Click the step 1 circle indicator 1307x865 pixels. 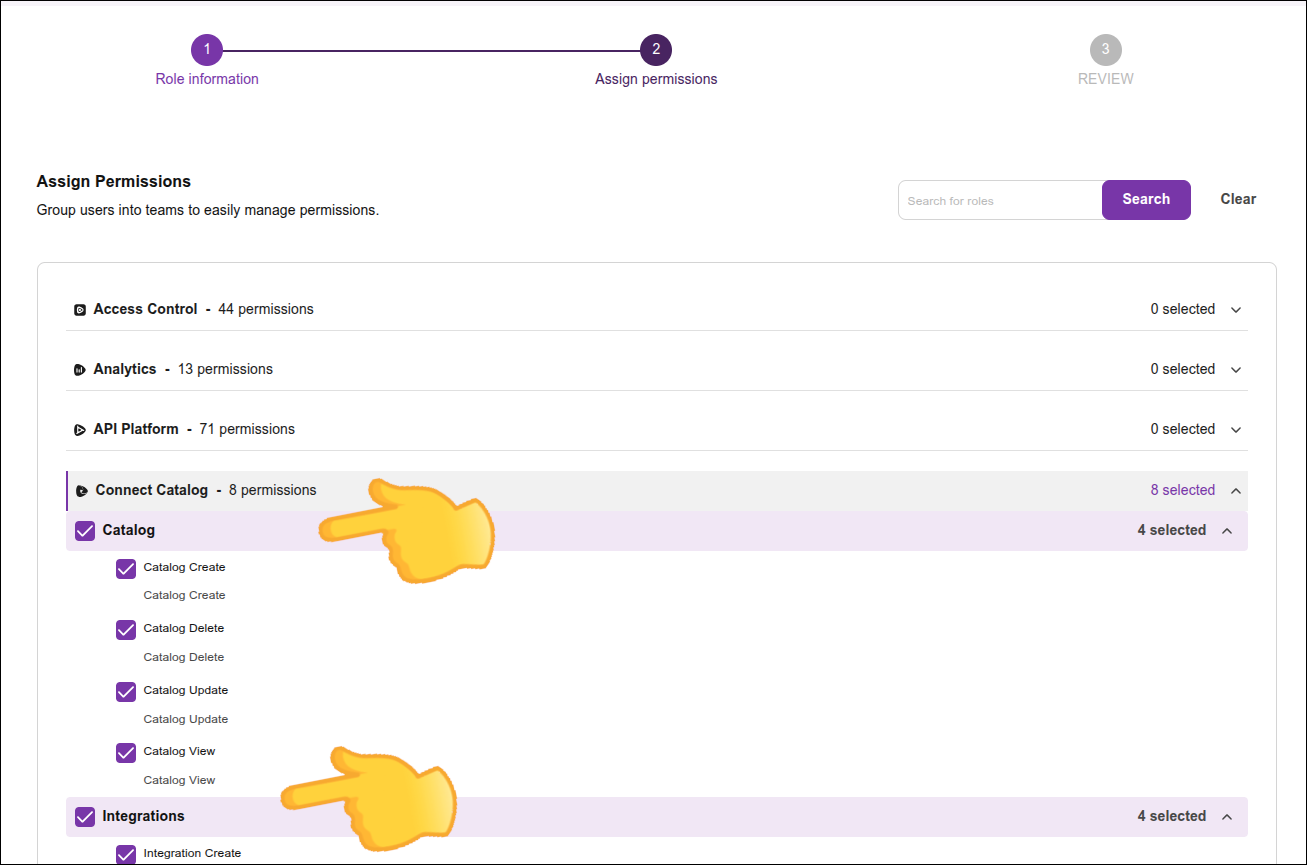[207, 49]
